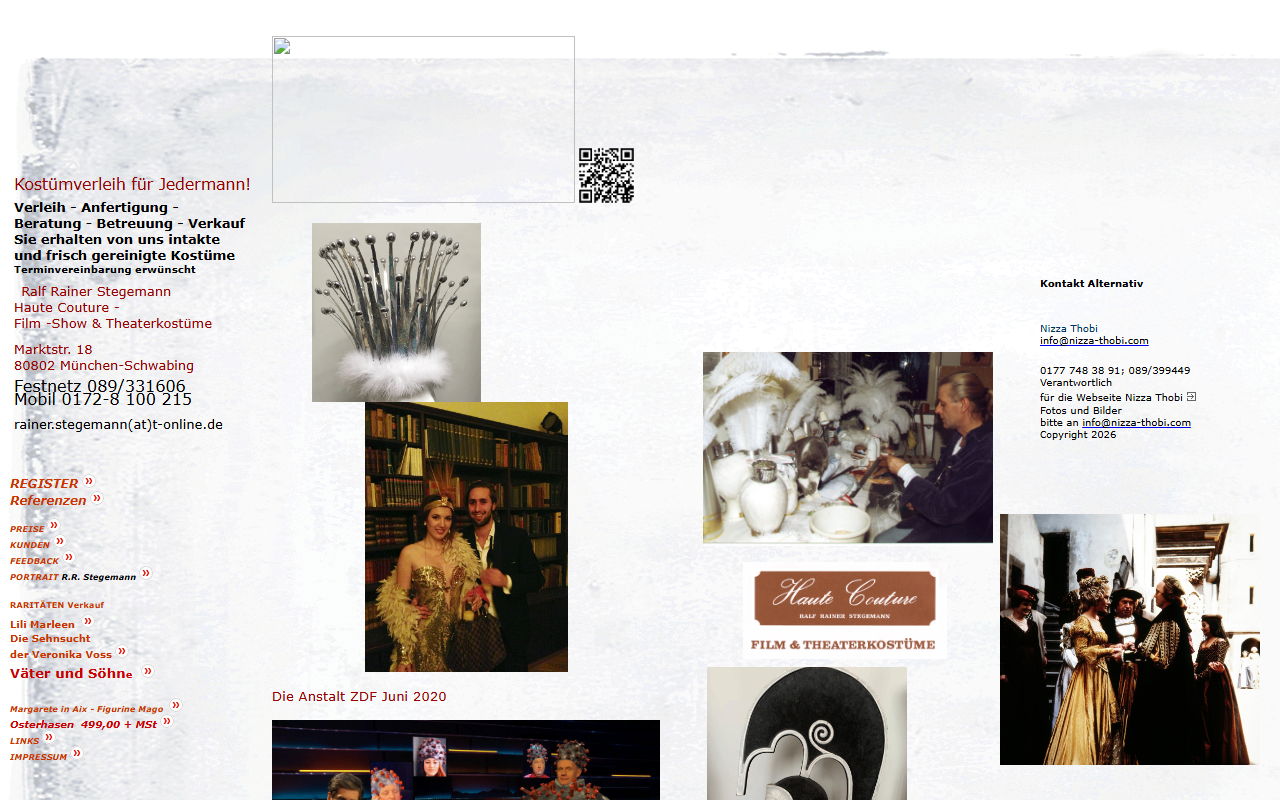
Task: Click the arrow next to Osterhasen 499,00
Action: point(167,722)
